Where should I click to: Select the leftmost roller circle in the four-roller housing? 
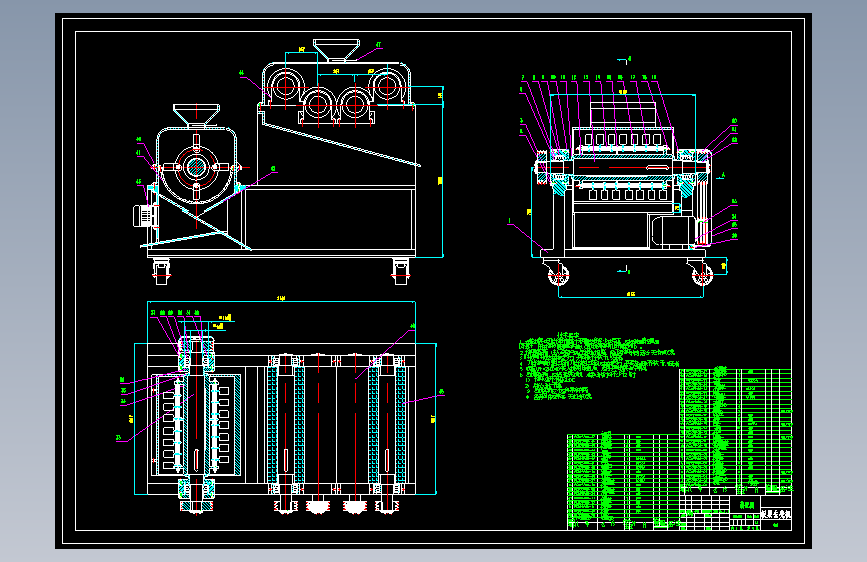point(285,87)
